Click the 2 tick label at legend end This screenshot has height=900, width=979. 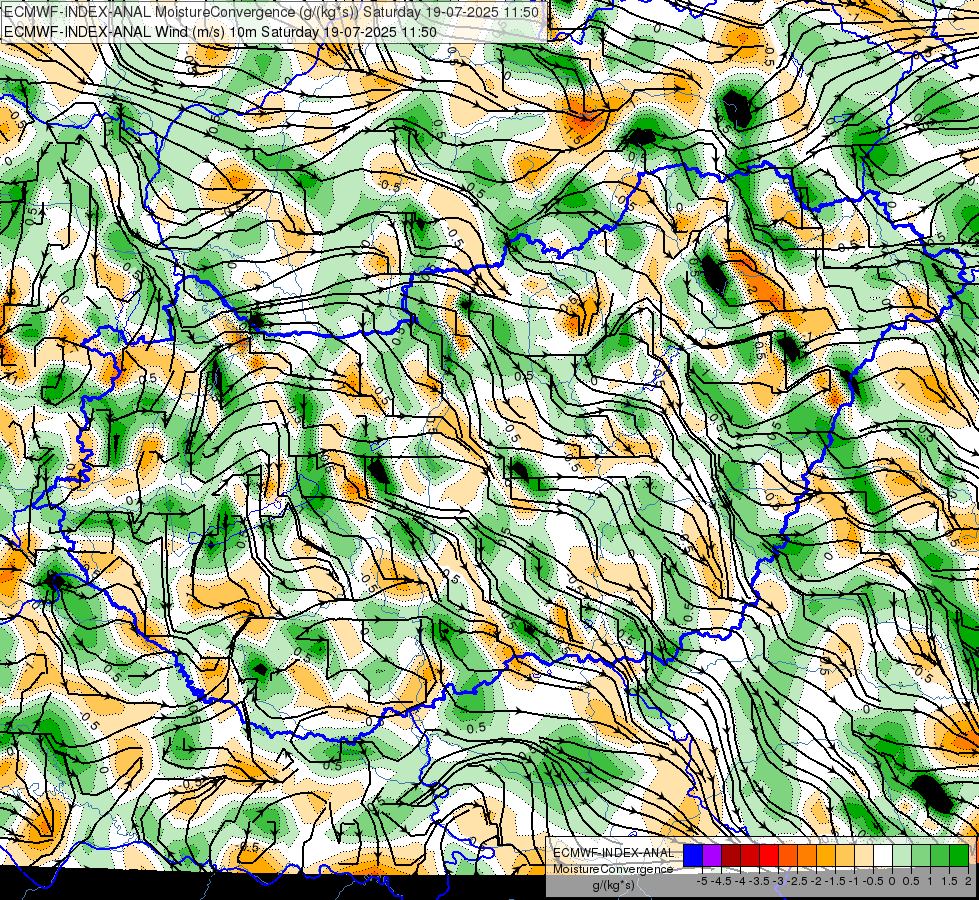tap(968, 881)
